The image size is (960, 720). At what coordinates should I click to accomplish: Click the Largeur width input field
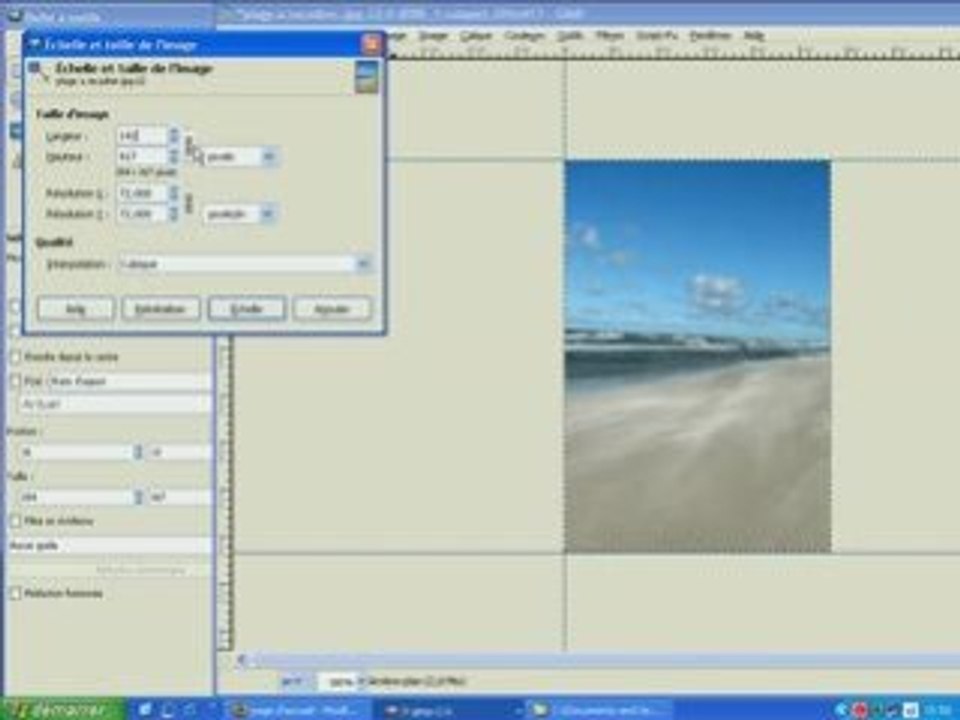142,135
